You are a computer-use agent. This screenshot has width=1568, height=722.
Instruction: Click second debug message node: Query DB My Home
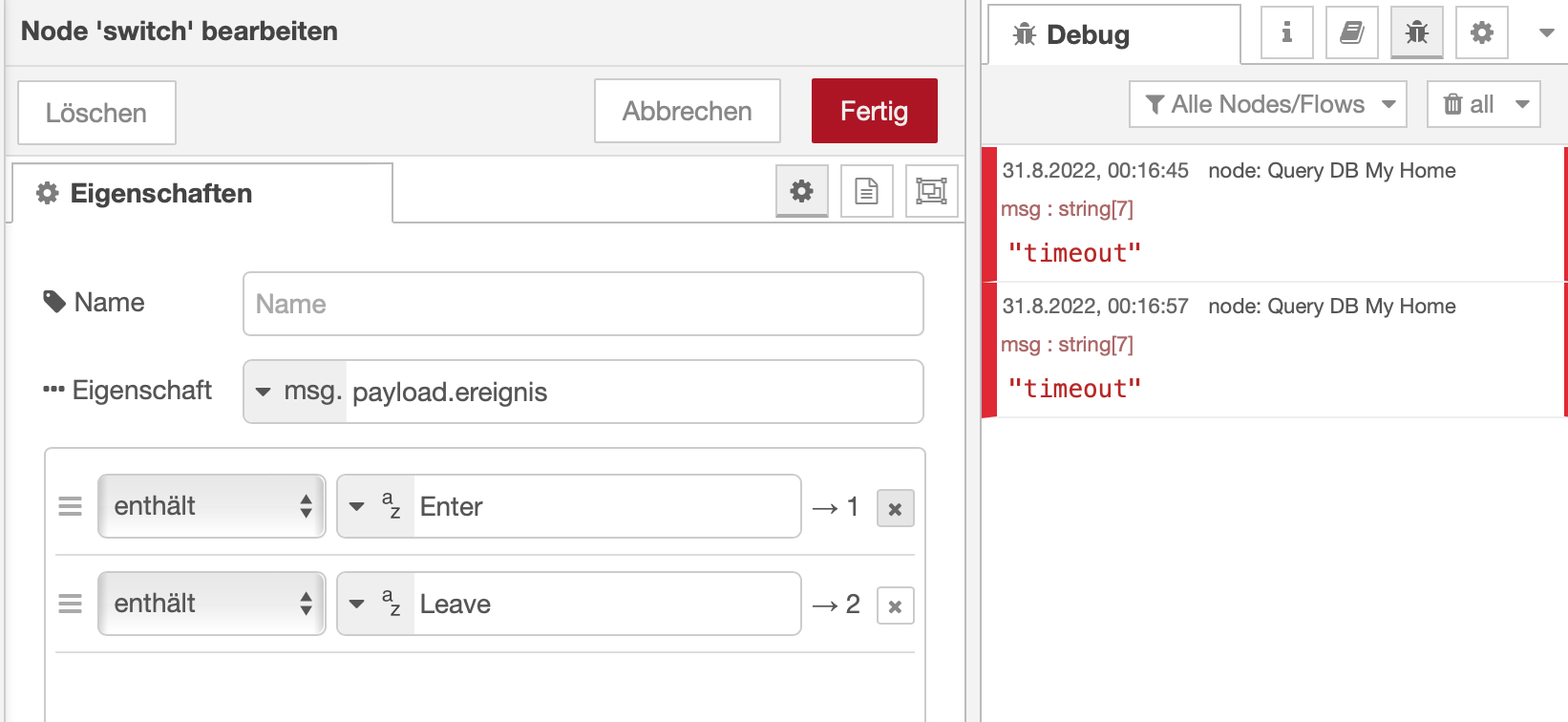coord(1332,307)
